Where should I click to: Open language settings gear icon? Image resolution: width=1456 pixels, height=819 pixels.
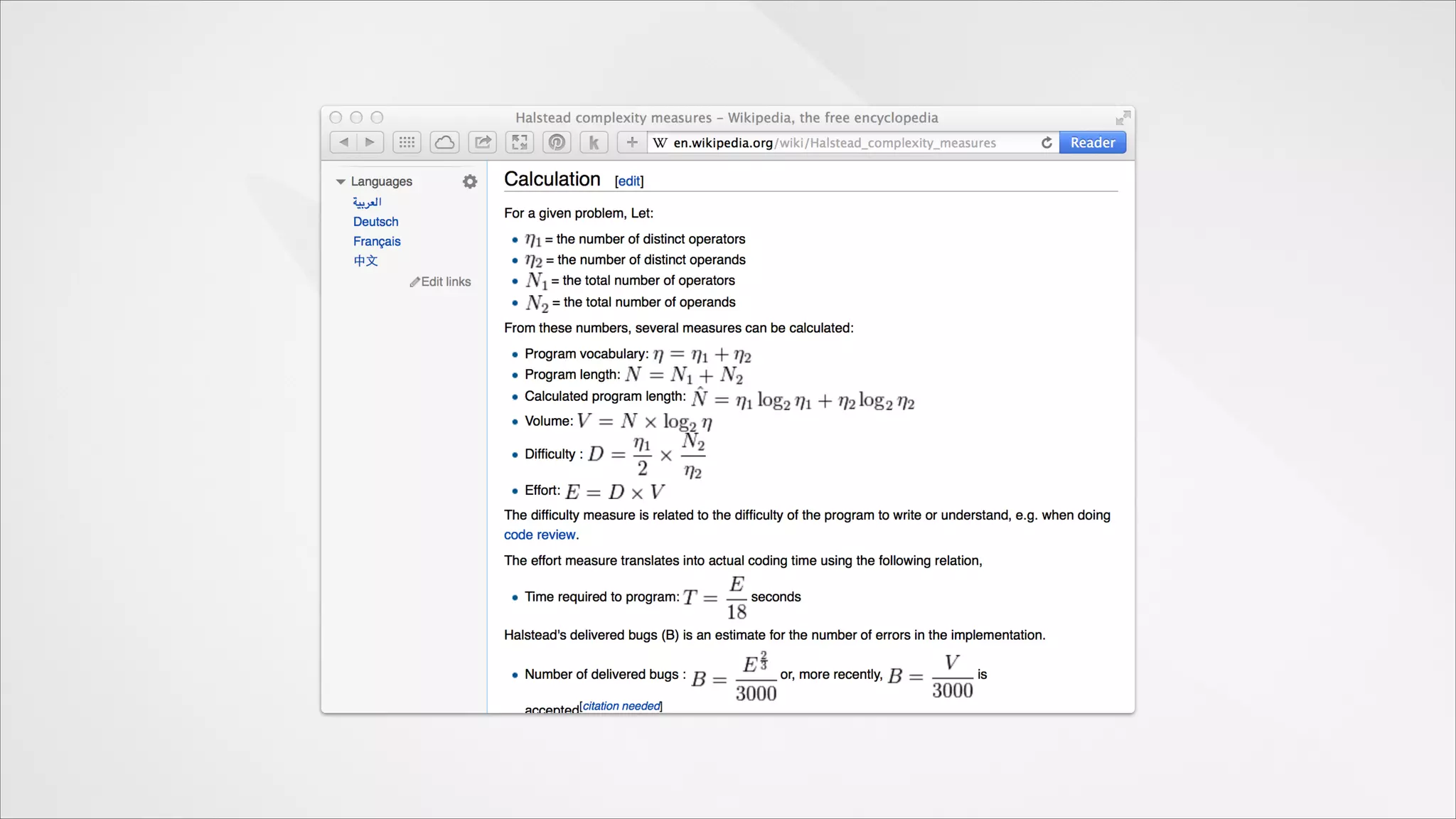[470, 181]
